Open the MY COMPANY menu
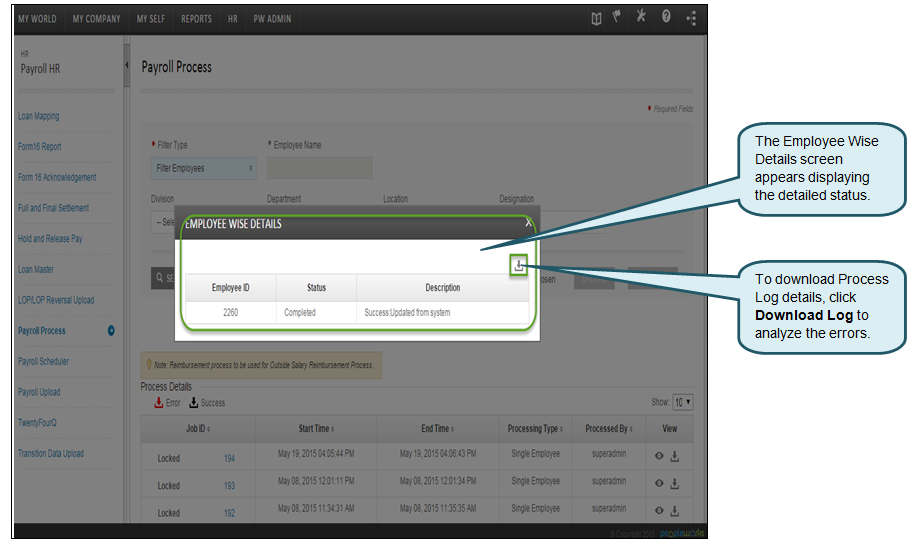 [x=96, y=19]
